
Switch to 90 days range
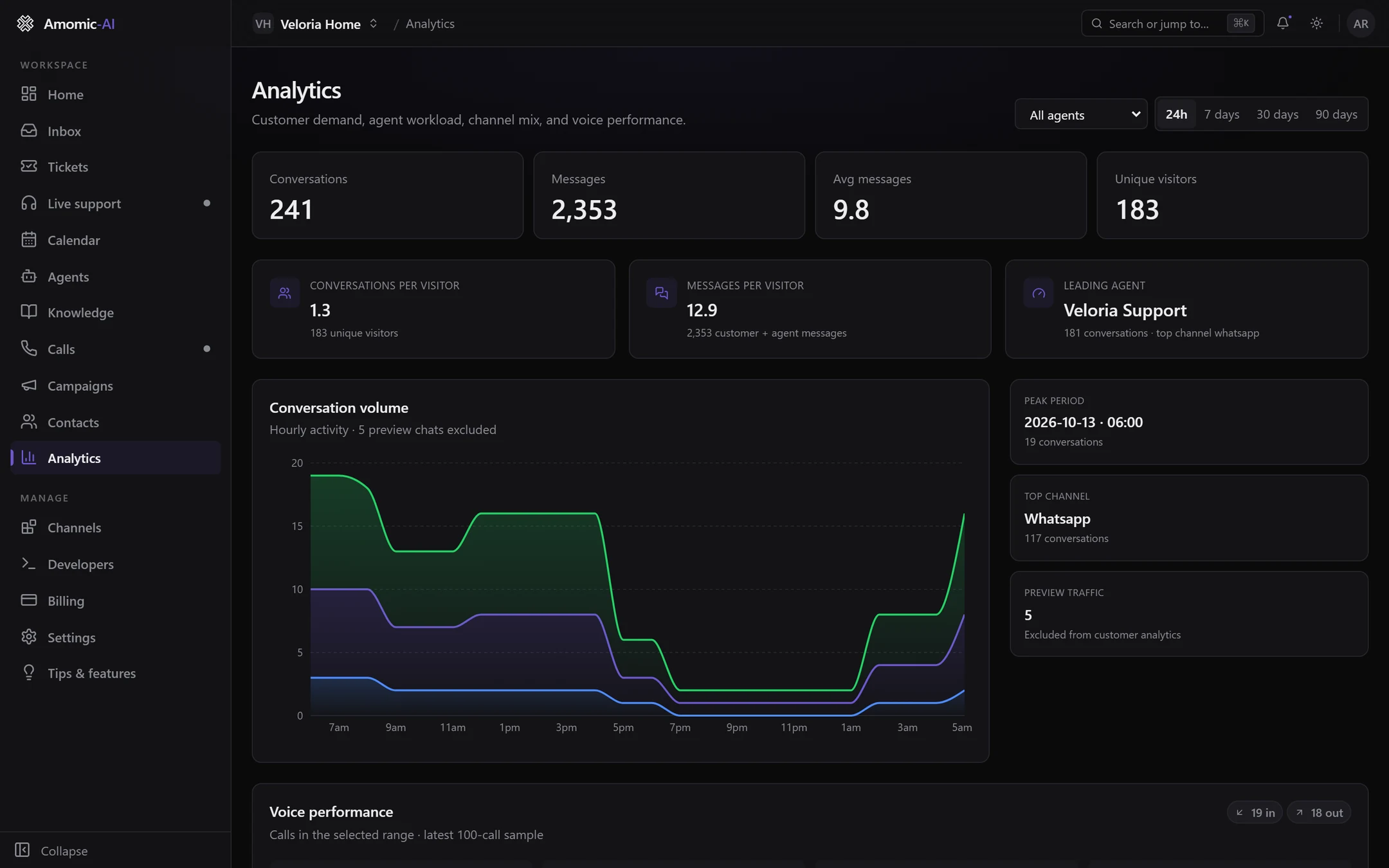point(1336,114)
